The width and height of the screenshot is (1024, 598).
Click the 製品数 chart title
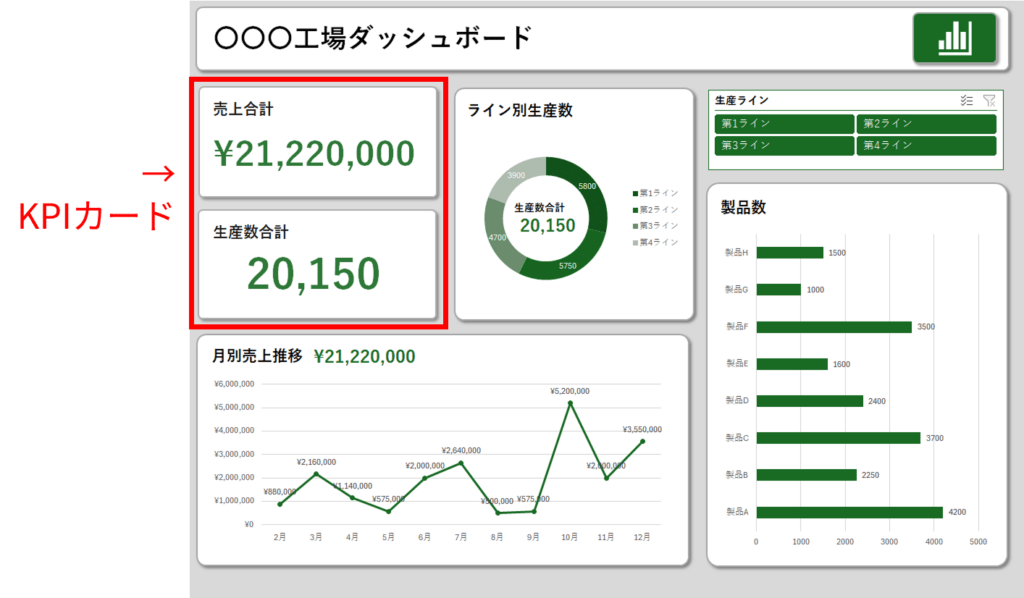tap(743, 208)
